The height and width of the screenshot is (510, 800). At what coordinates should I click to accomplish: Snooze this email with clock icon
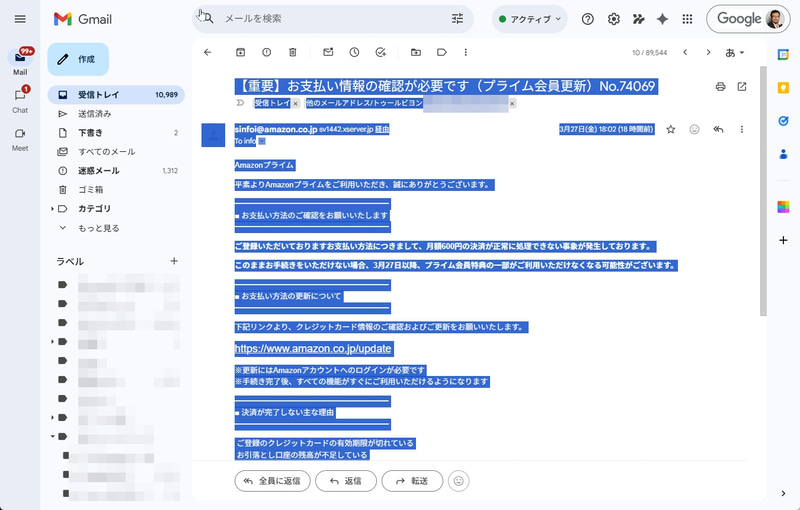(354, 52)
